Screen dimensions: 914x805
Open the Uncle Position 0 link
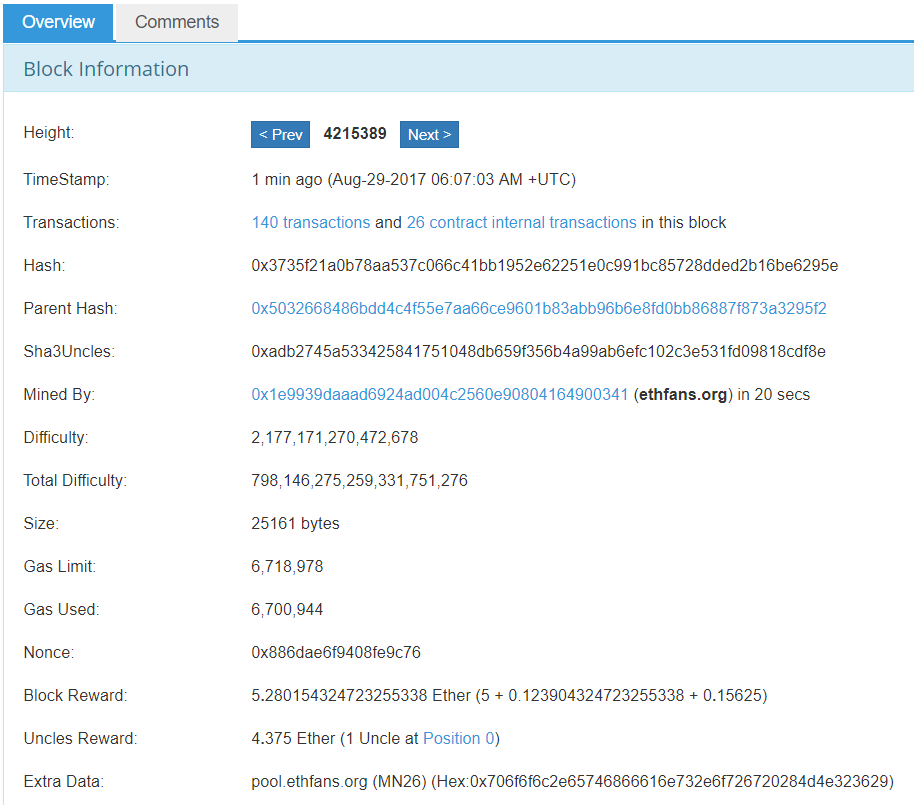click(x=459, y=739)
